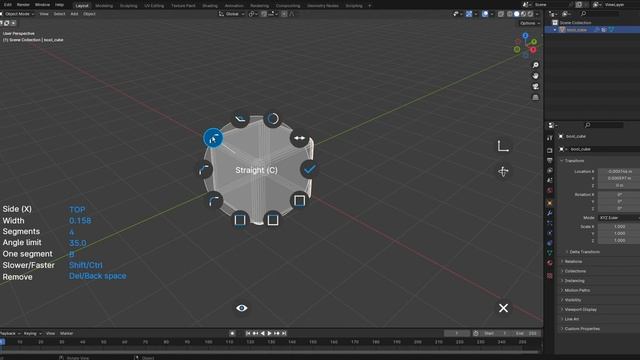The image size is (640, 360).
Task: Open Global transform orientation dropdown
Action: coord(231,14)
